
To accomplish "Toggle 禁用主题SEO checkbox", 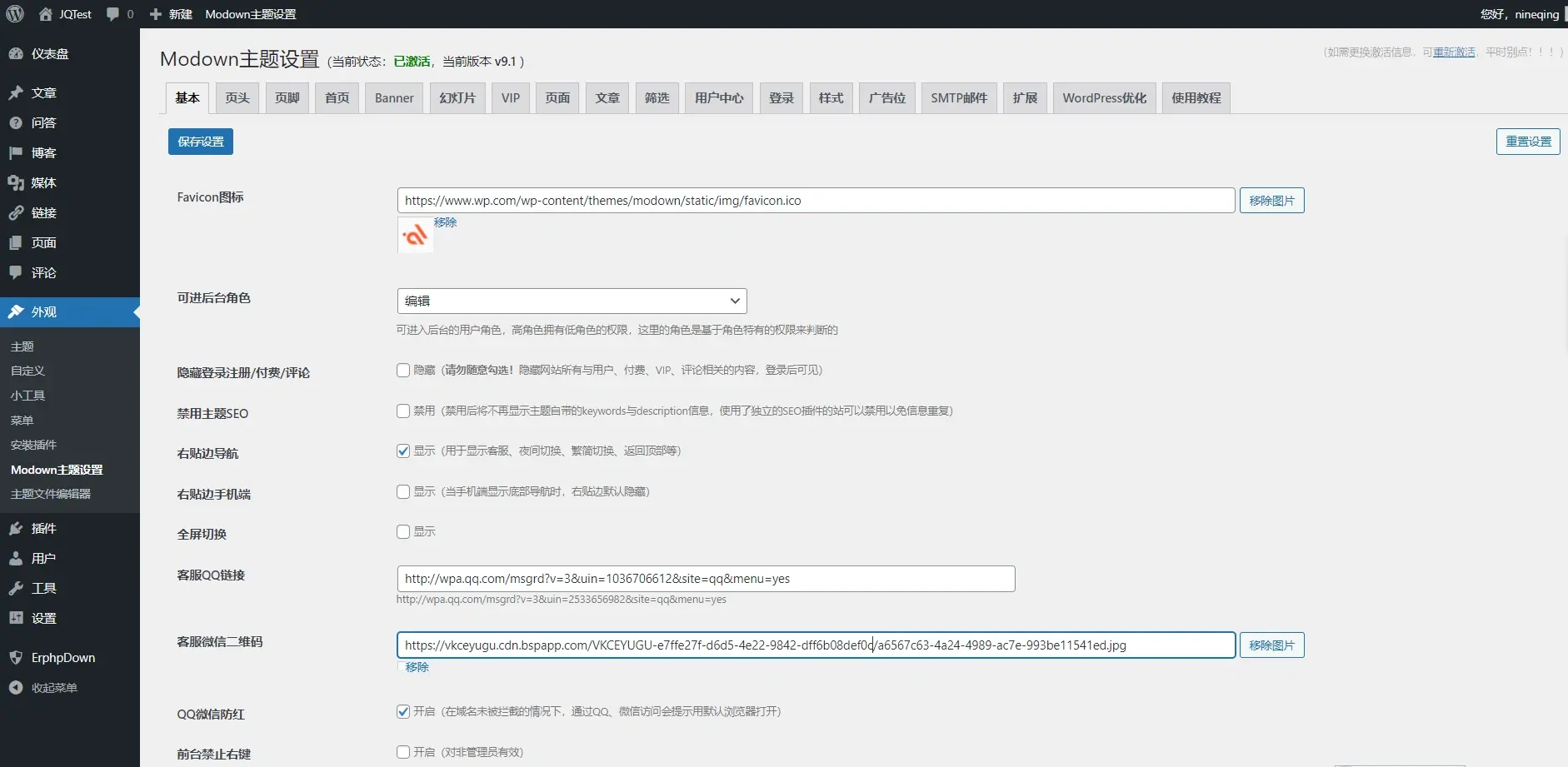I will point(403,411).
